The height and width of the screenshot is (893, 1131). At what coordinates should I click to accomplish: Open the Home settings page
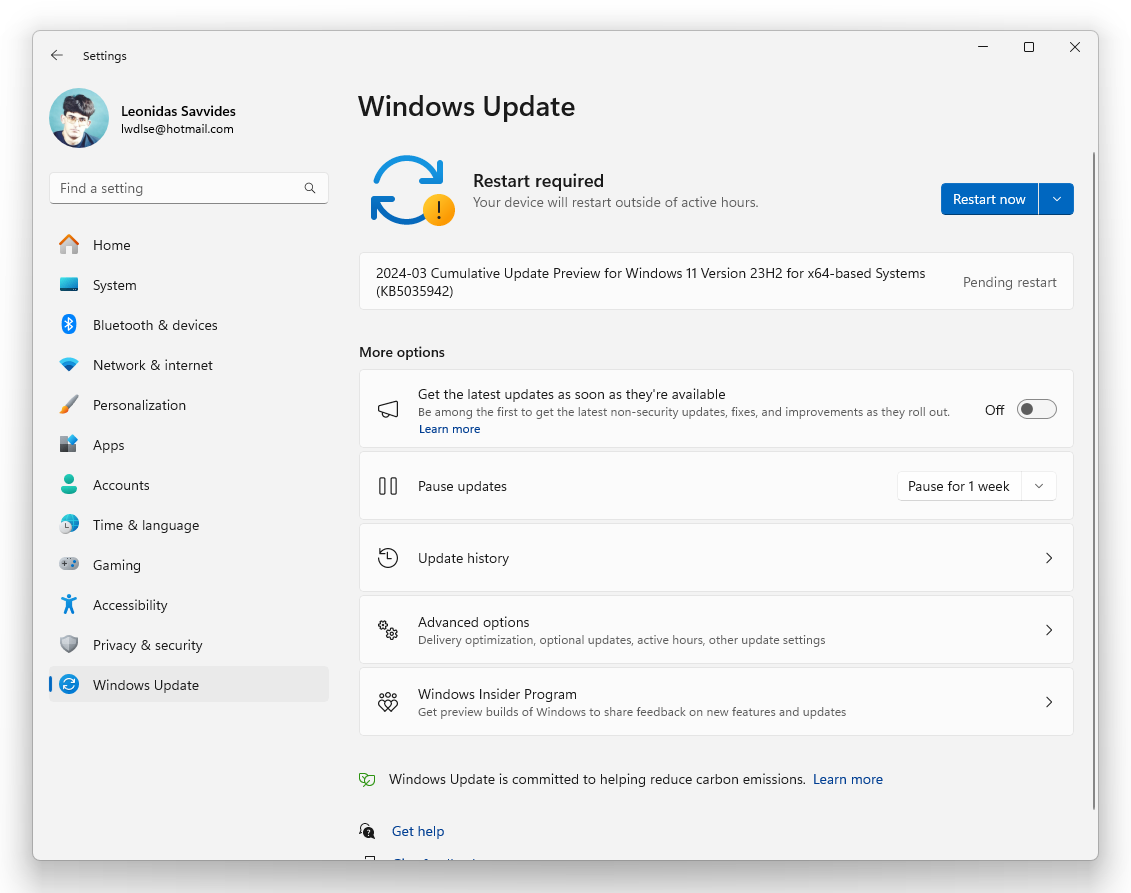click(x=189, y=245)
